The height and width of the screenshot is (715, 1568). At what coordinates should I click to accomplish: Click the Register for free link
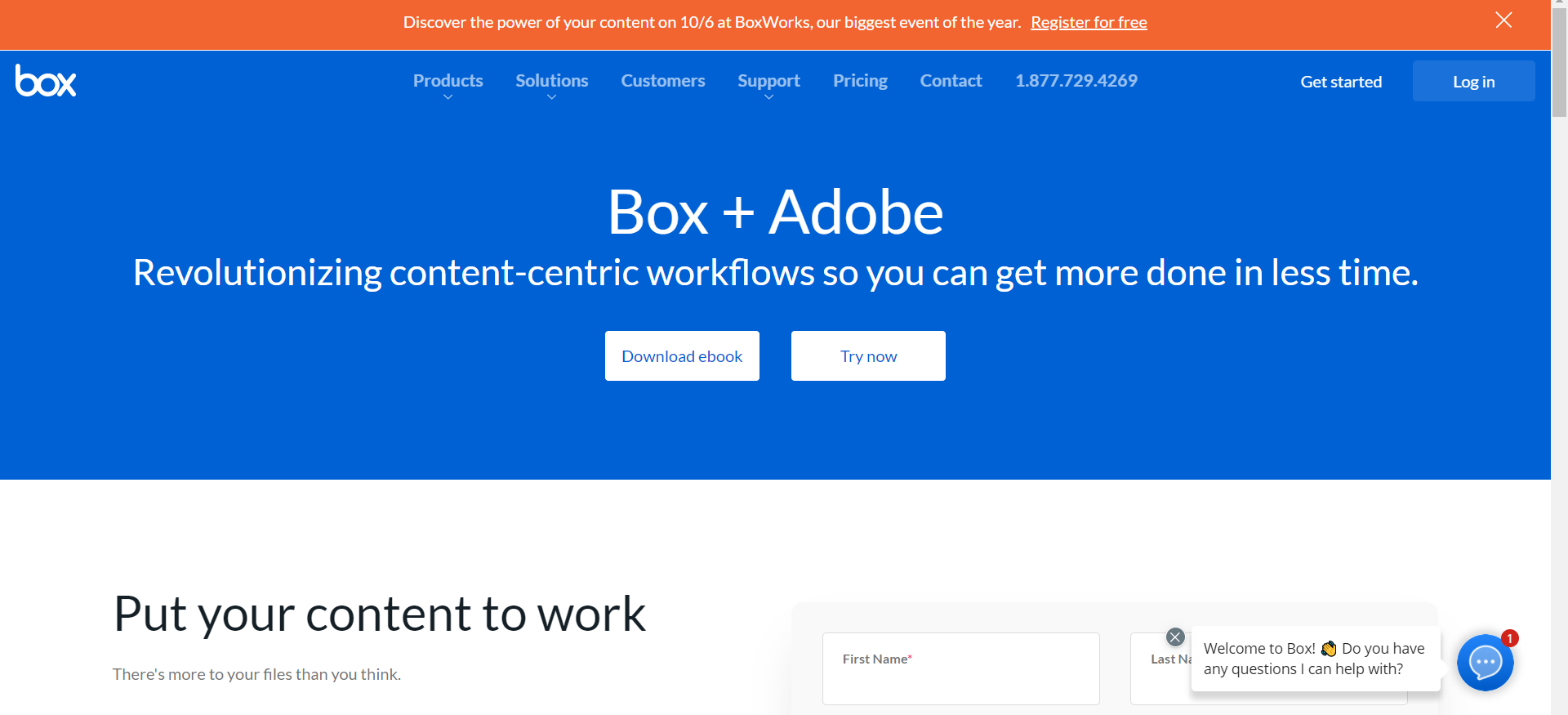(x=1089, y=22)
